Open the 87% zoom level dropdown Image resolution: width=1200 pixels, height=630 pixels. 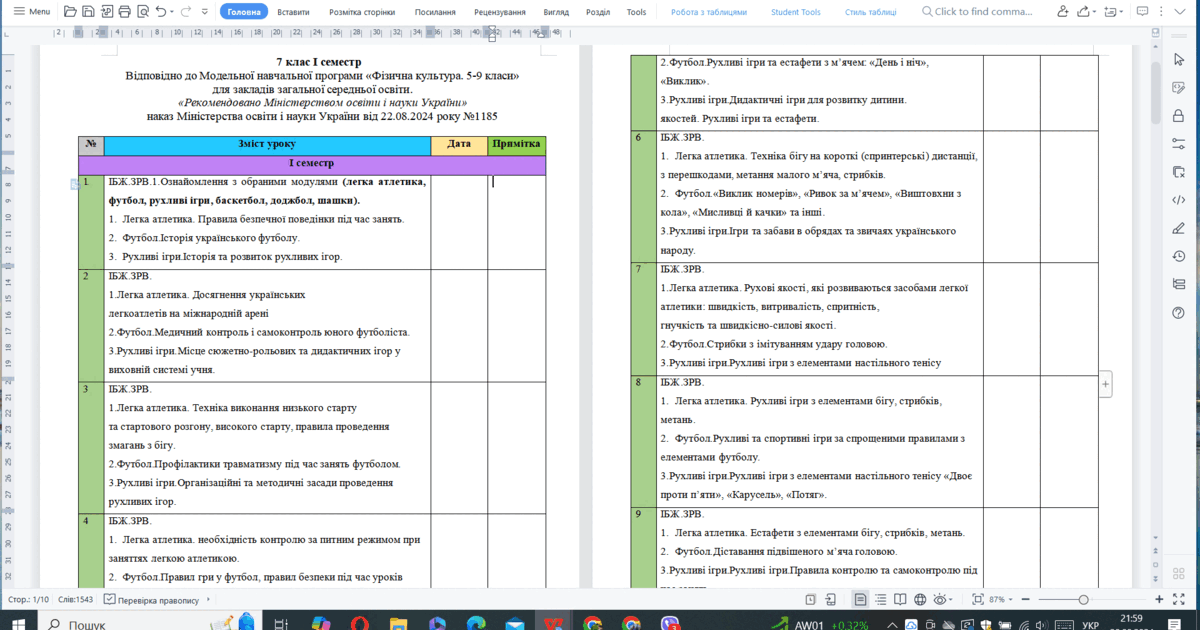[x=1000, y=600]
